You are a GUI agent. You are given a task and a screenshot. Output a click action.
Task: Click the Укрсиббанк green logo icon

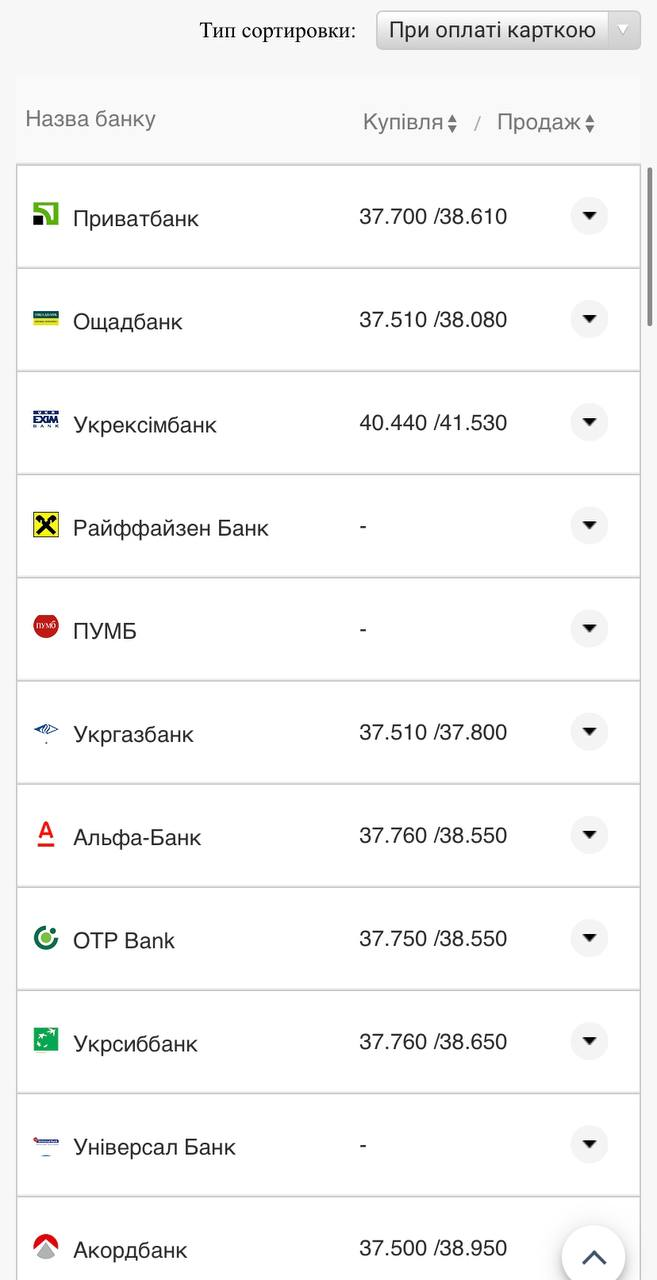46,1040
